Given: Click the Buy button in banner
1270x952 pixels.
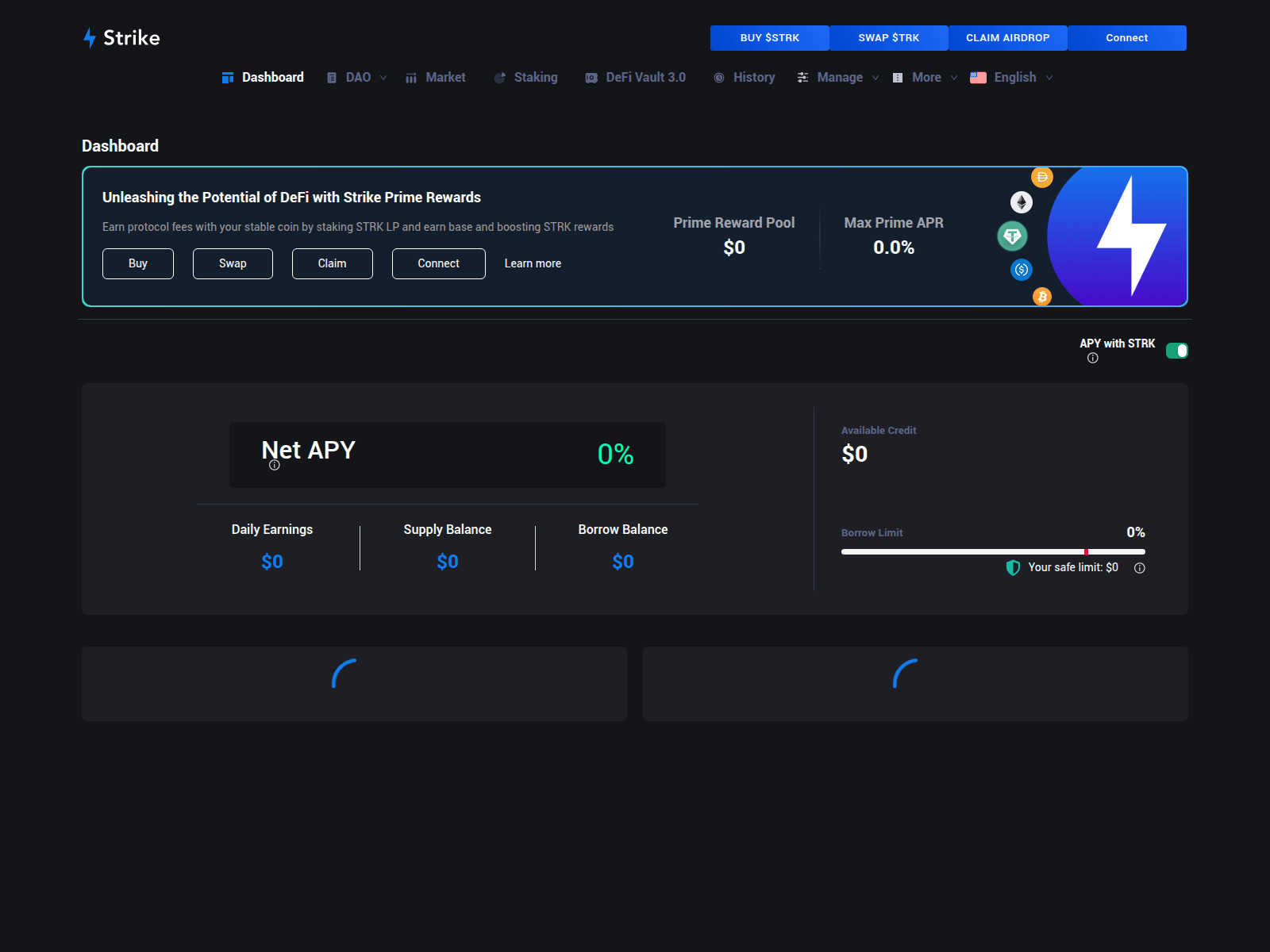Looking at the screenshot, I should [x=138, y=263].
